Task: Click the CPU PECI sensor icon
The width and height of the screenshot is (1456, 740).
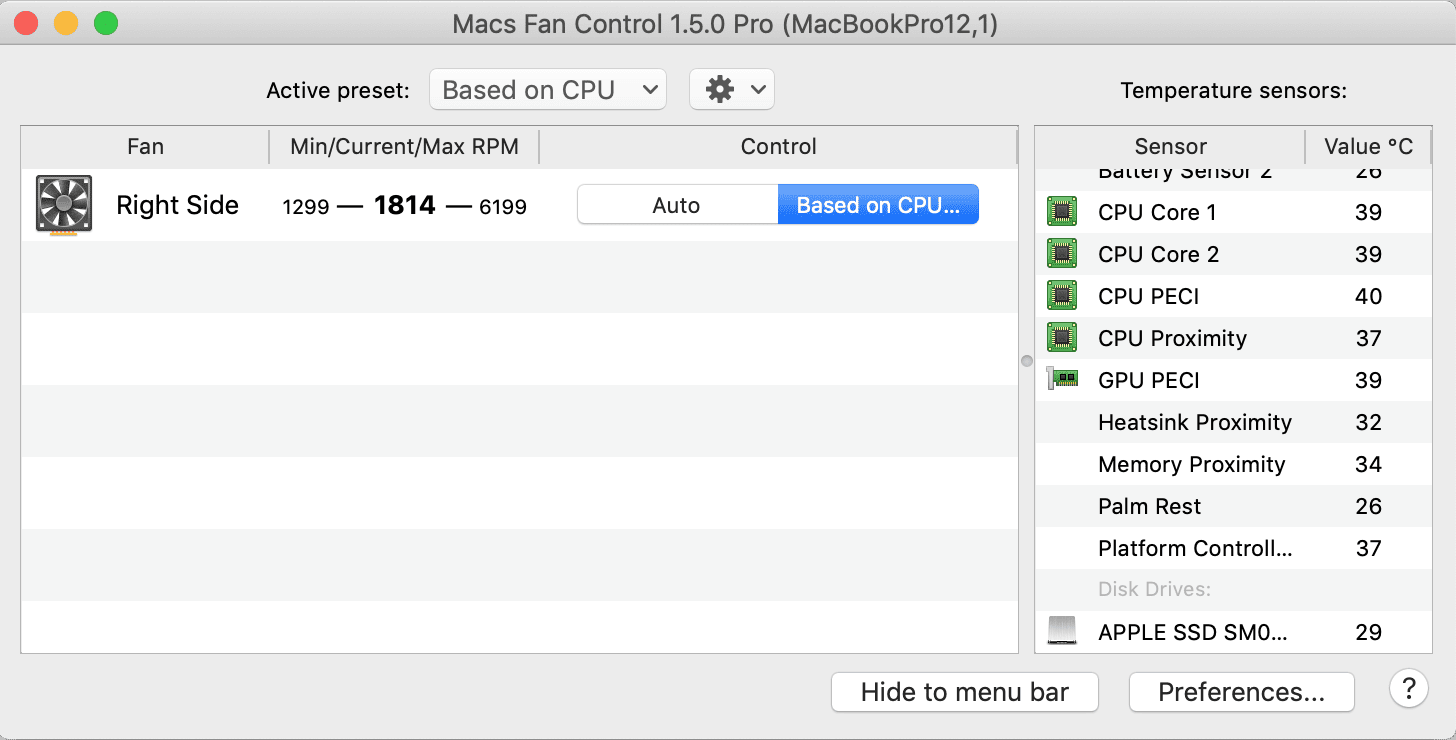Action: pos(1061,295)
